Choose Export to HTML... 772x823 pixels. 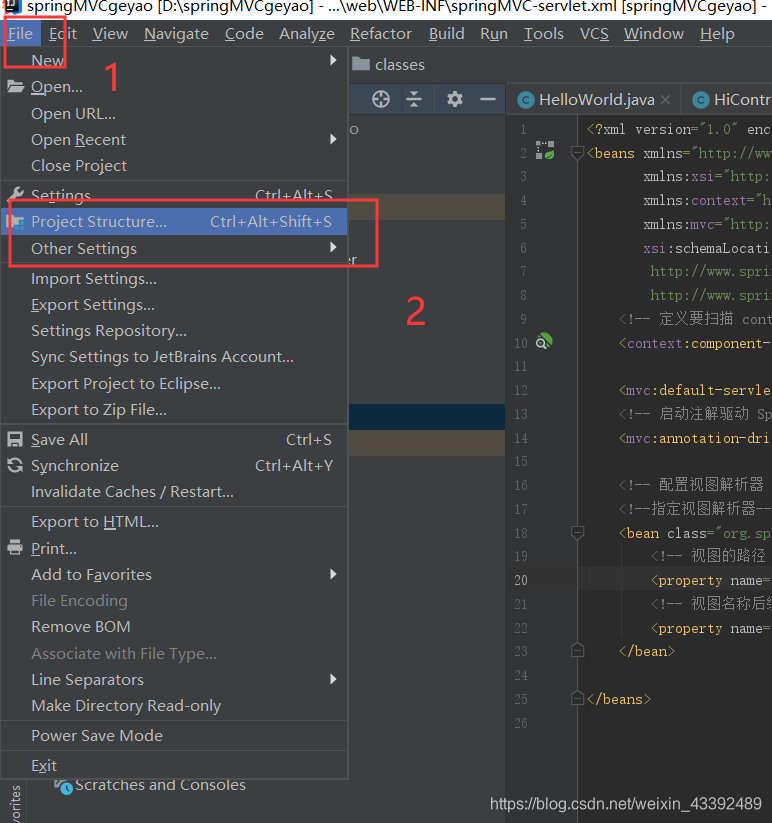pyautogui.click(x=174, y=522)
